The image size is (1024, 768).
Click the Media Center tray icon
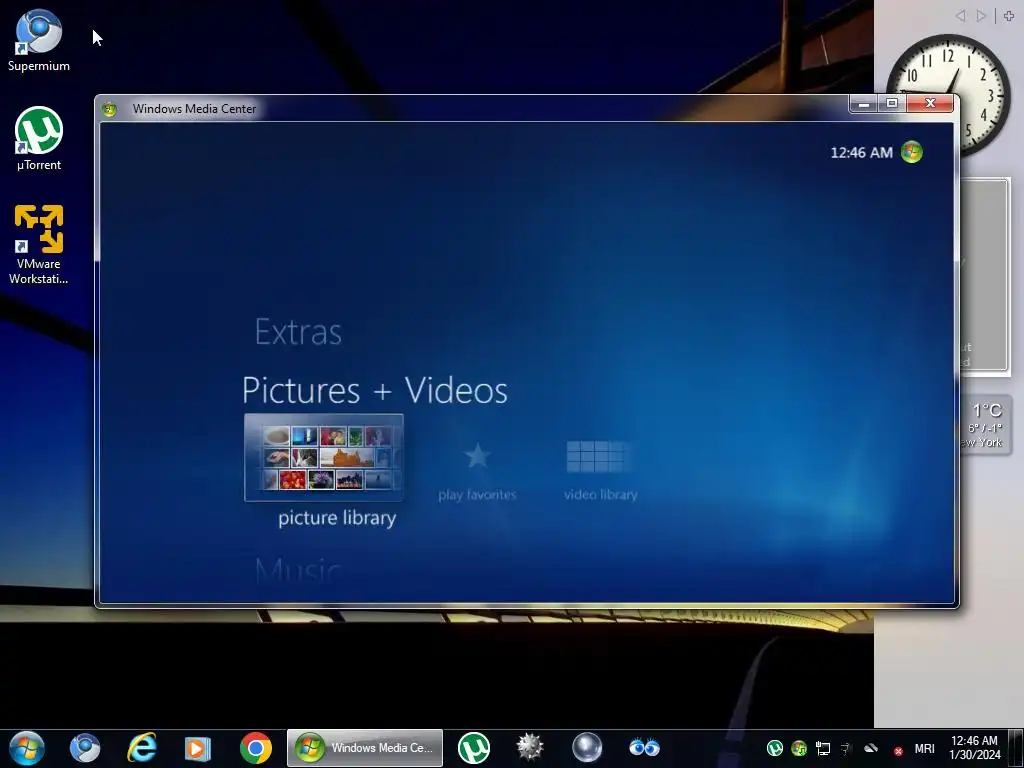(799, 748)
